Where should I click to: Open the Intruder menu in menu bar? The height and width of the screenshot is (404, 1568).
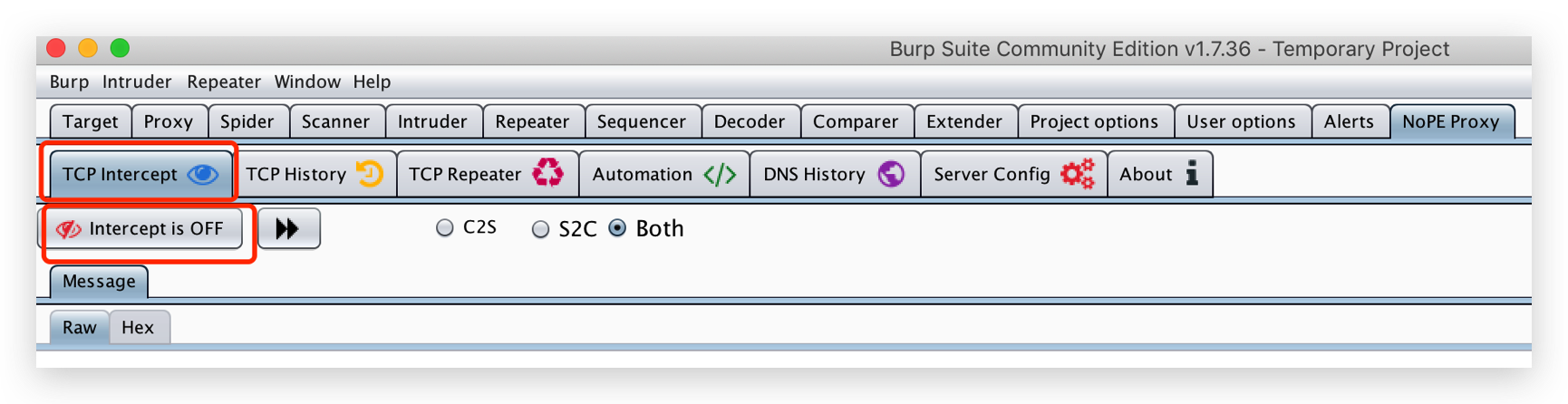click(137, 82)
